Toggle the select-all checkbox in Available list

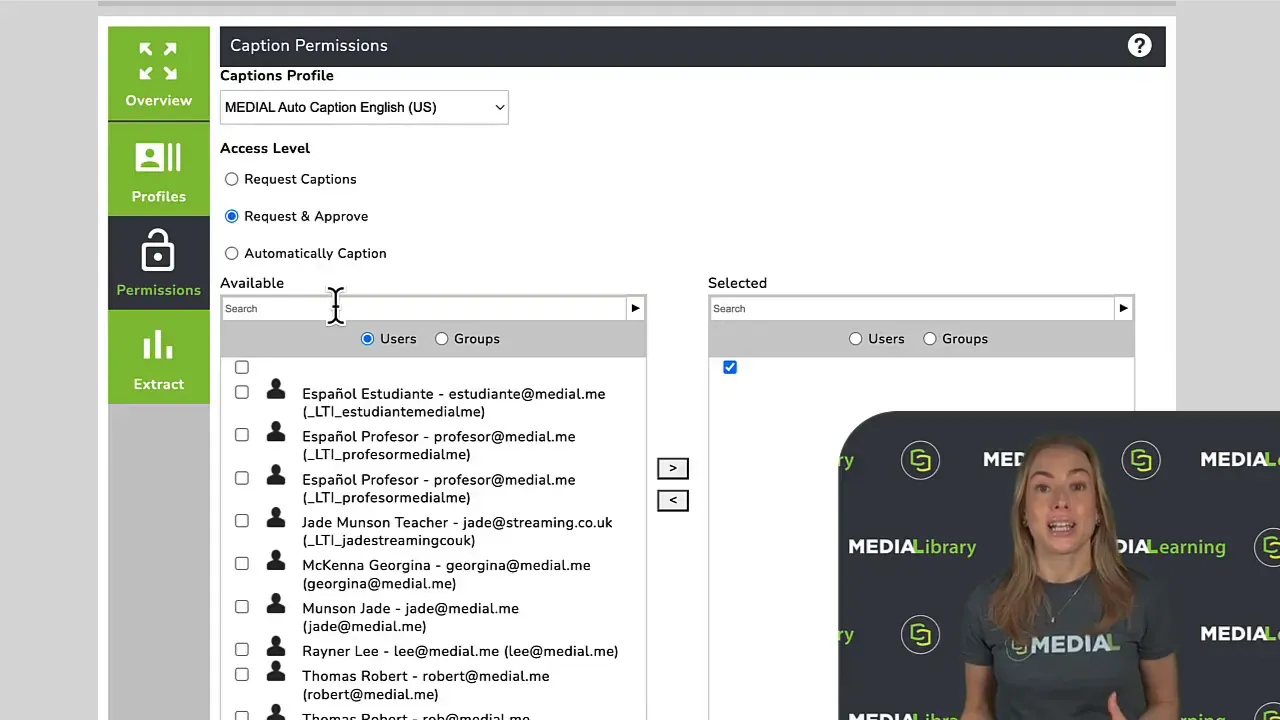coord(242,367)
